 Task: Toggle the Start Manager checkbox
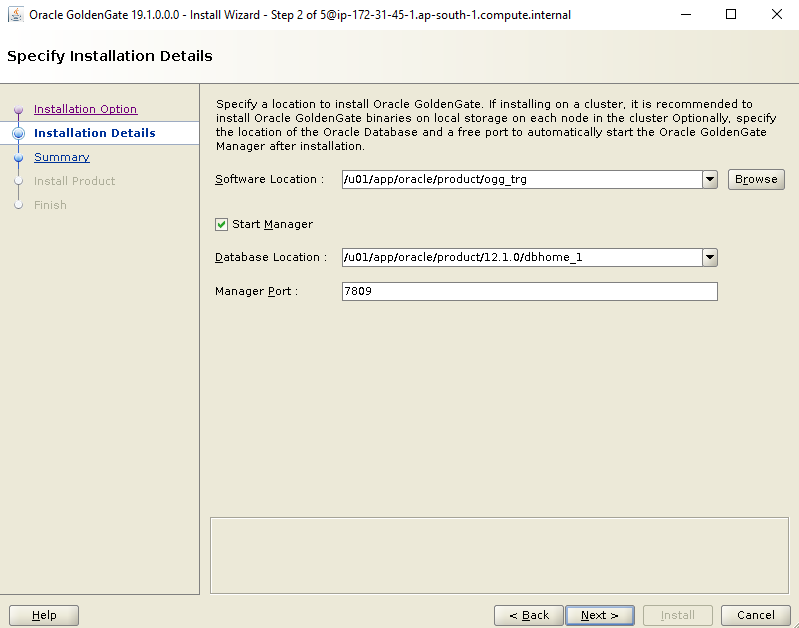click(x=221, y=224)
